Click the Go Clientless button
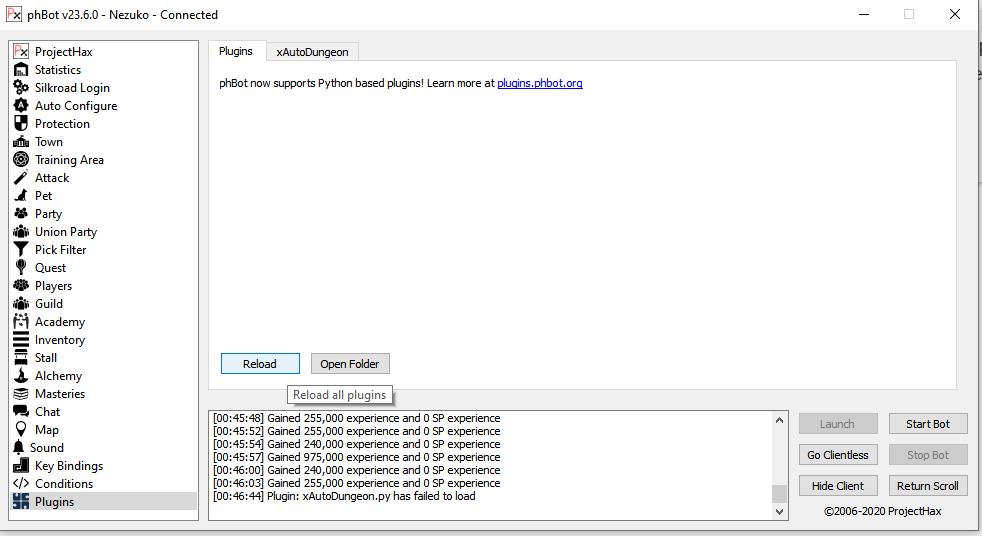This screenshot has width=982, height=536. (838, 455)
